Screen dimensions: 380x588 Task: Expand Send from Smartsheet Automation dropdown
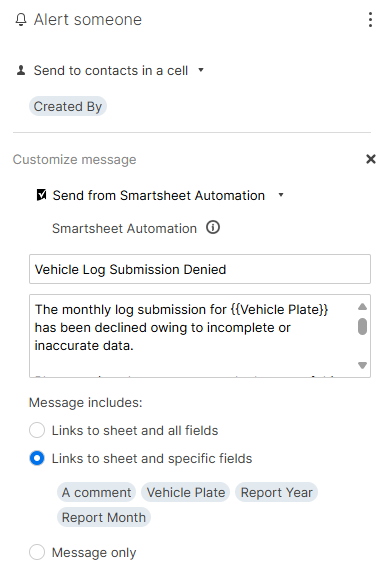[x=281, y=195]
